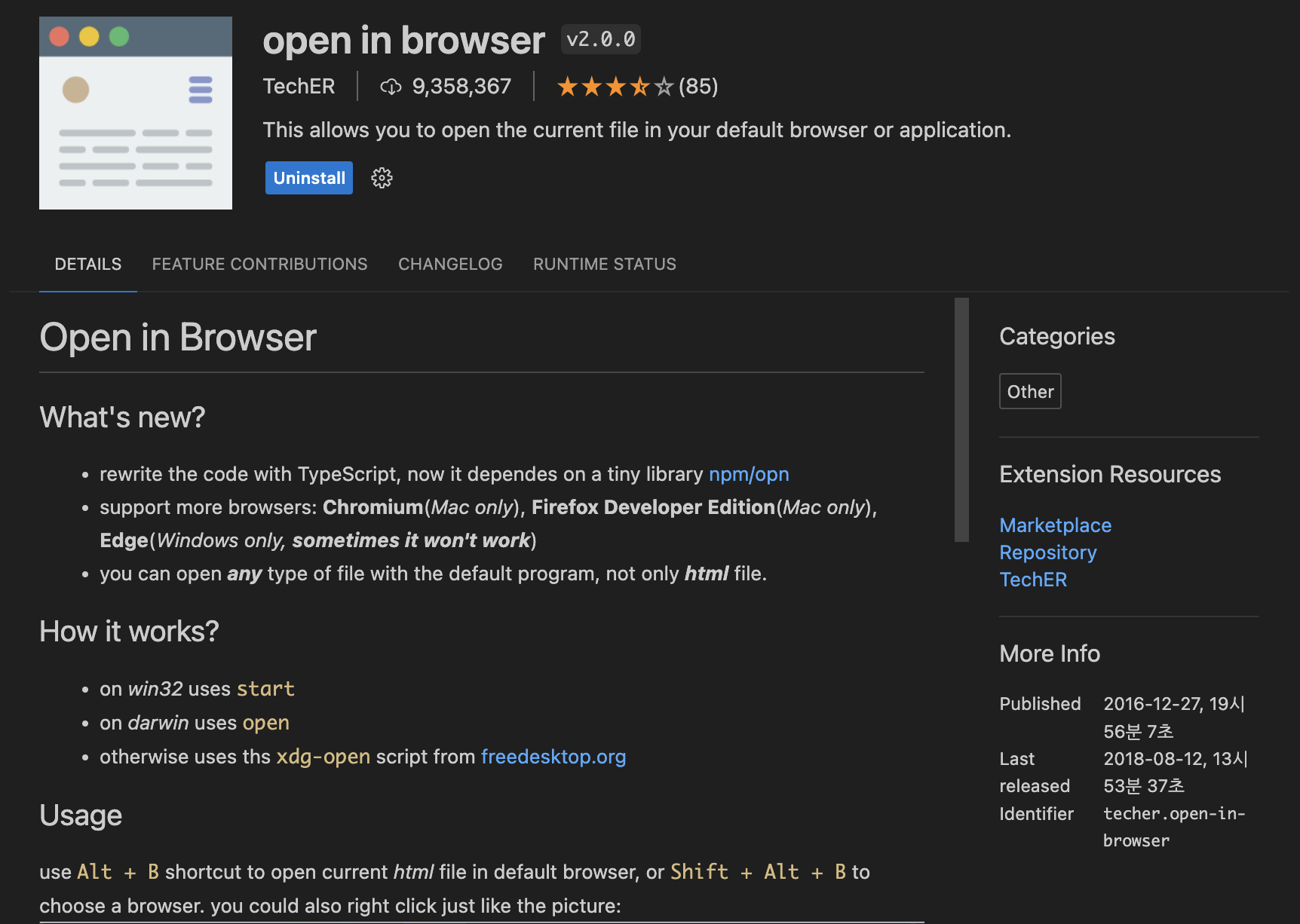Click the Other category tag

[x=1030, y=391]
